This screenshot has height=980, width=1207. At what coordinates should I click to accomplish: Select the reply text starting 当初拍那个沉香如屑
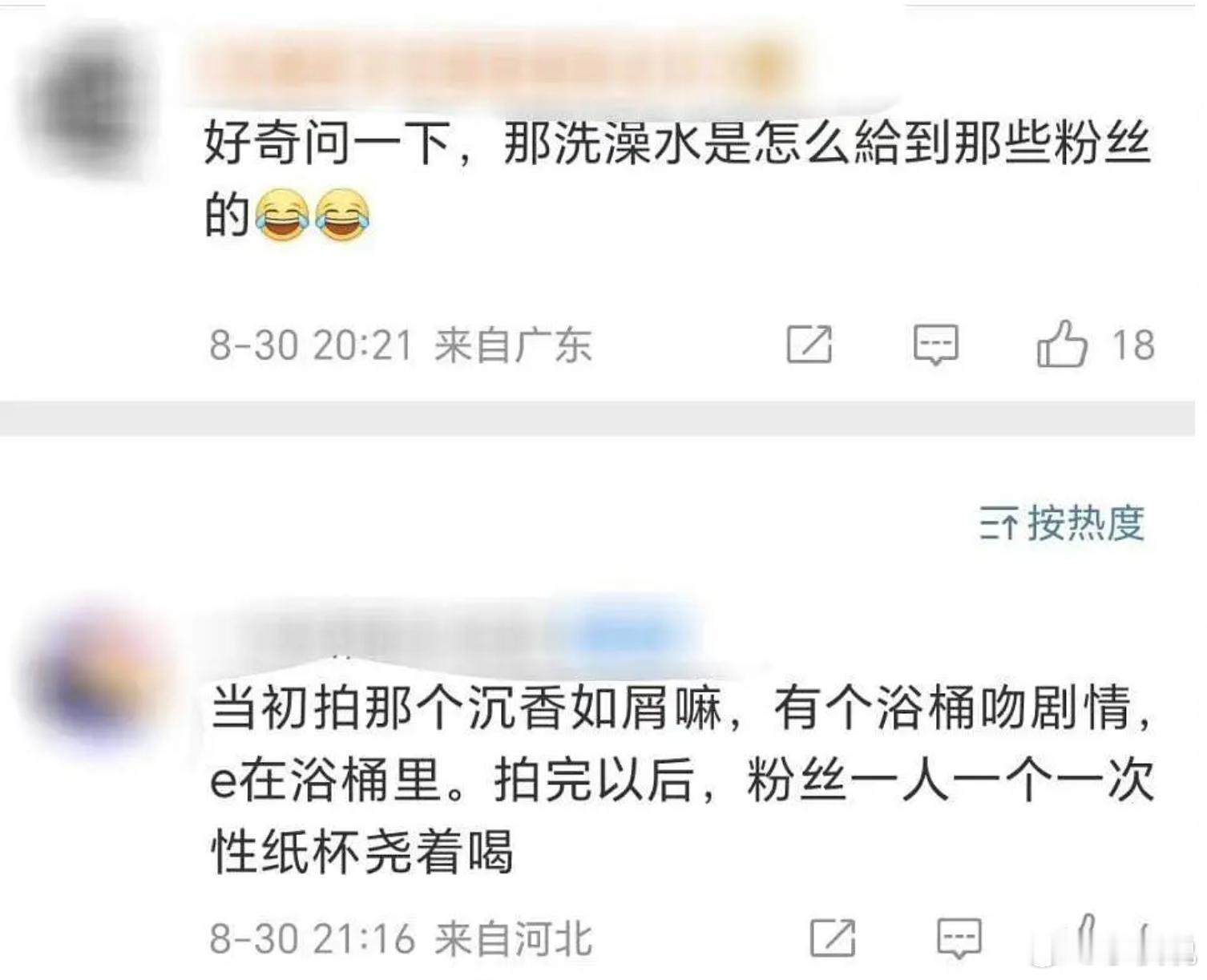(x=682, y=780)
